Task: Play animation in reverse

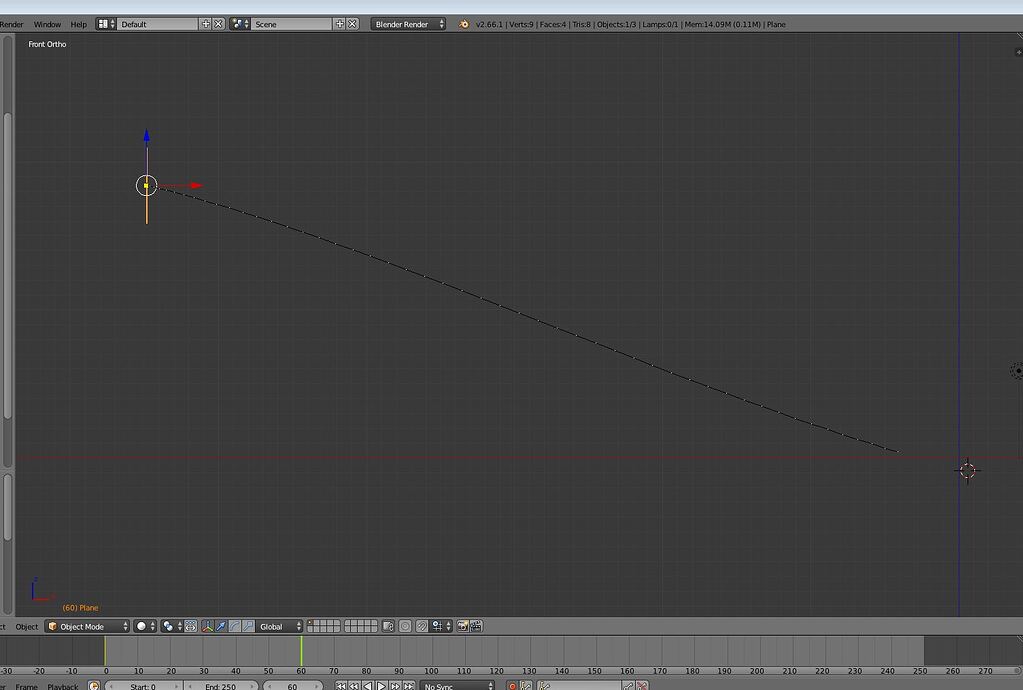Action: [368, 686]
